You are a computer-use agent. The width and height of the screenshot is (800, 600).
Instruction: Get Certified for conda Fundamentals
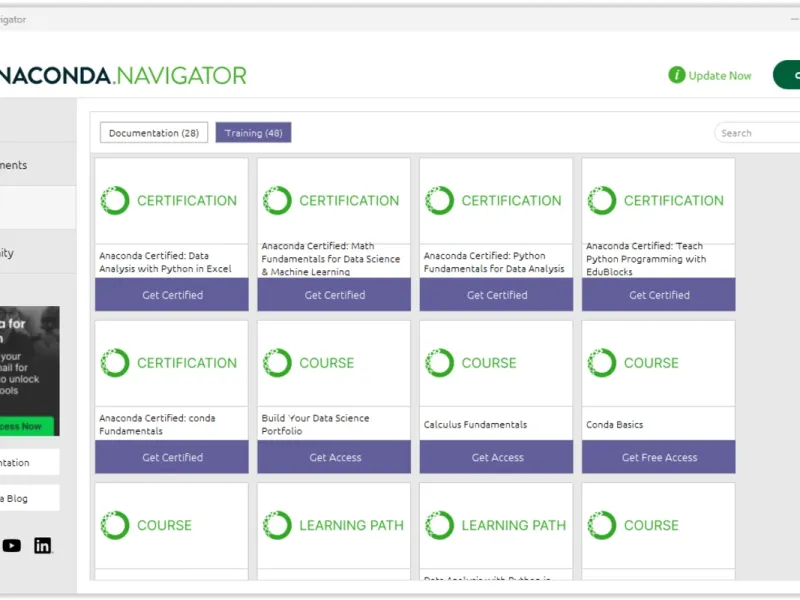tap(171, 457)
